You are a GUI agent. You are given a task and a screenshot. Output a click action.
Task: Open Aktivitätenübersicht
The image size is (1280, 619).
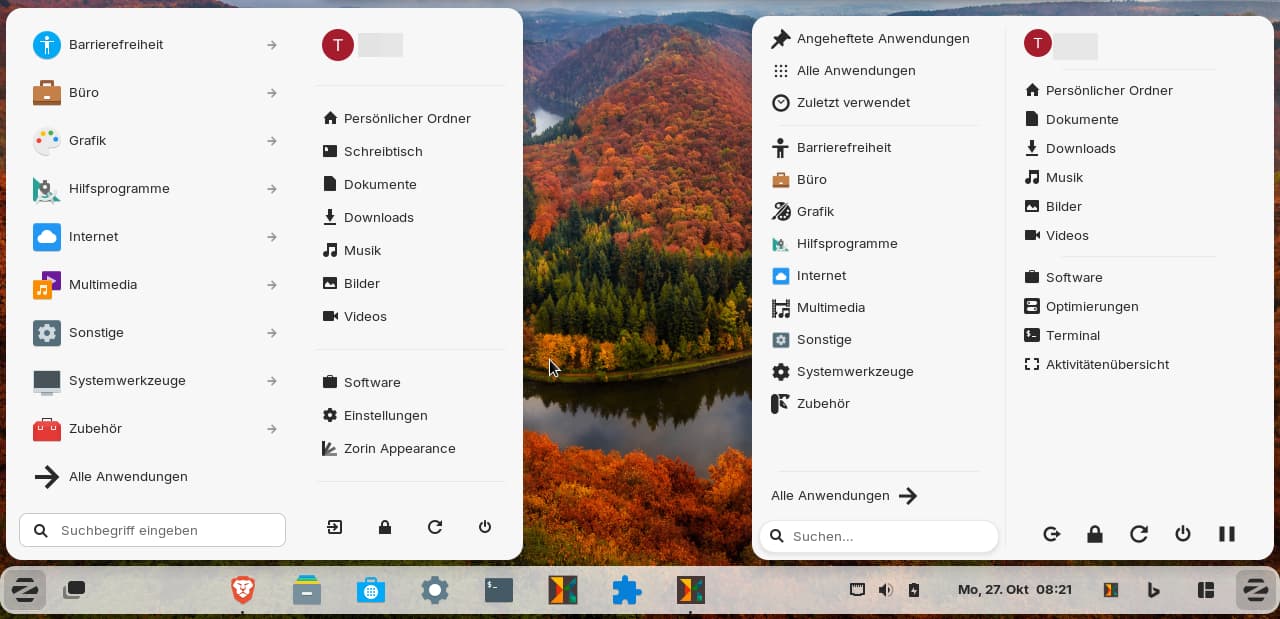[x=1106, y=365]
